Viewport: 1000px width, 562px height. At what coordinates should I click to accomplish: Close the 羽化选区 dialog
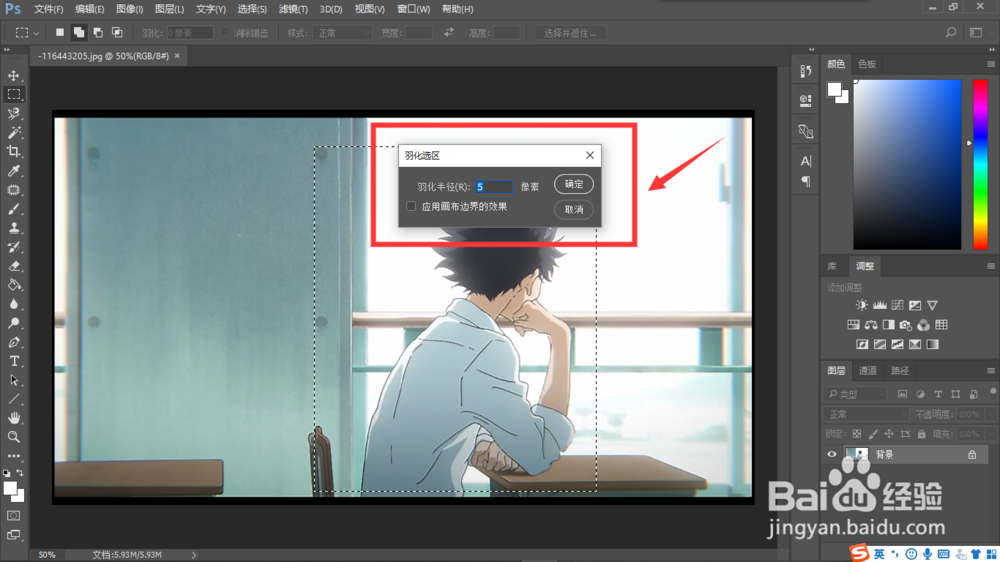point(590,155)
